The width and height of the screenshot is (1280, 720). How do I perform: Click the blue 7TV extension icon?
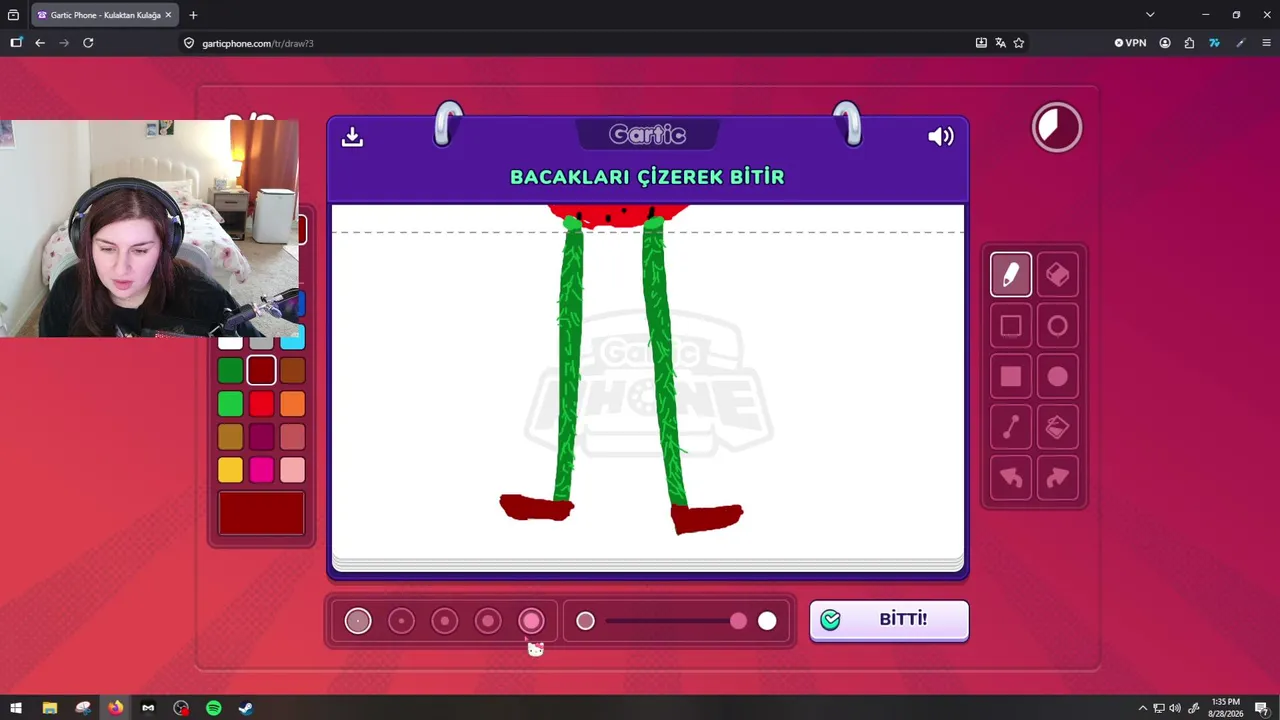coord(1214,43)
